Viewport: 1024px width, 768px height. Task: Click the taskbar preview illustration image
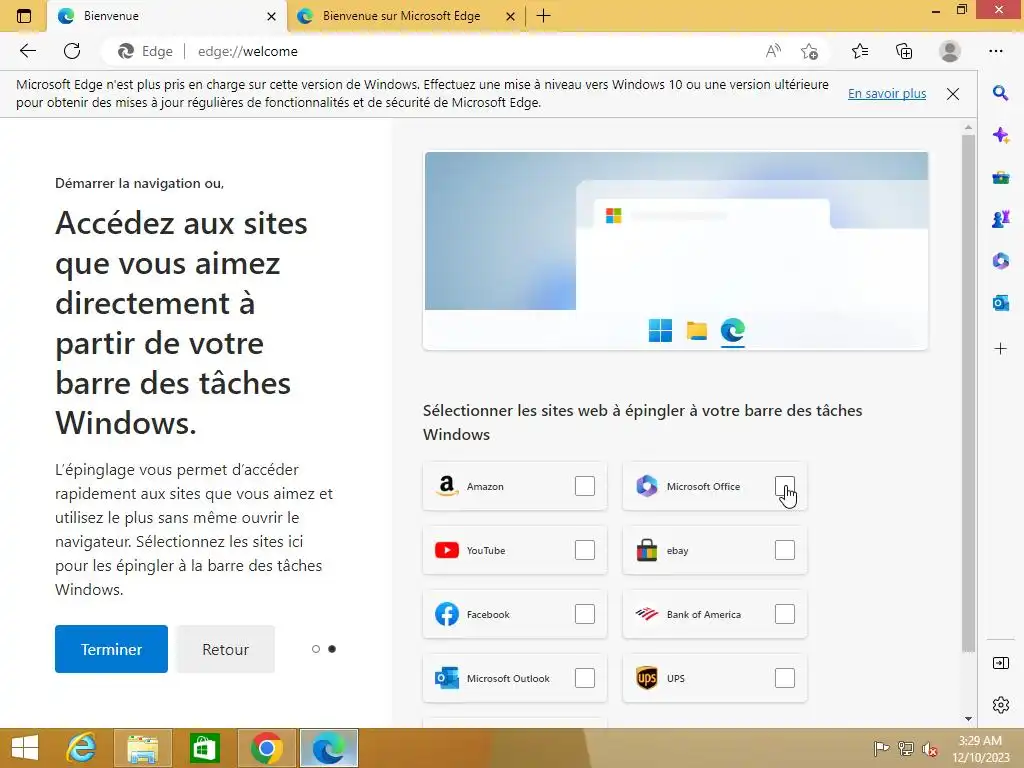pos(676,251)
